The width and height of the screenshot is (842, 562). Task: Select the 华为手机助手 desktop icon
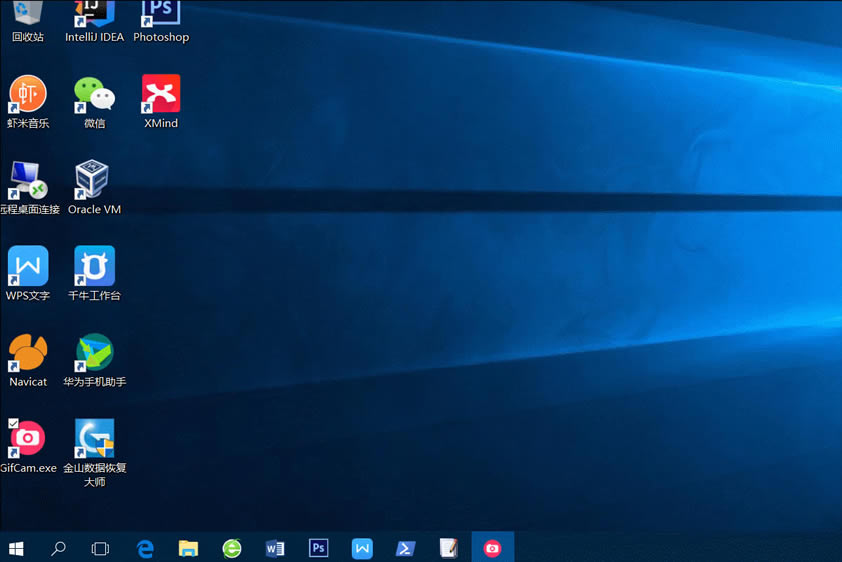pos(94,353)
